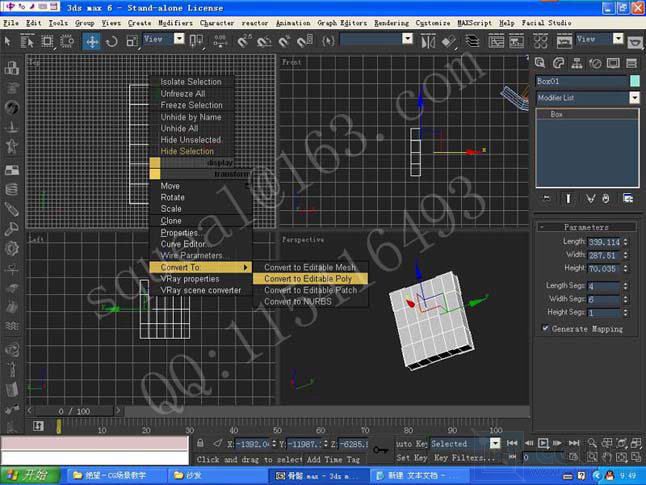Switch to the Hierarchy command panel
Image resolution: width=646 pixels, height=485 pixels.
[577, 63]
